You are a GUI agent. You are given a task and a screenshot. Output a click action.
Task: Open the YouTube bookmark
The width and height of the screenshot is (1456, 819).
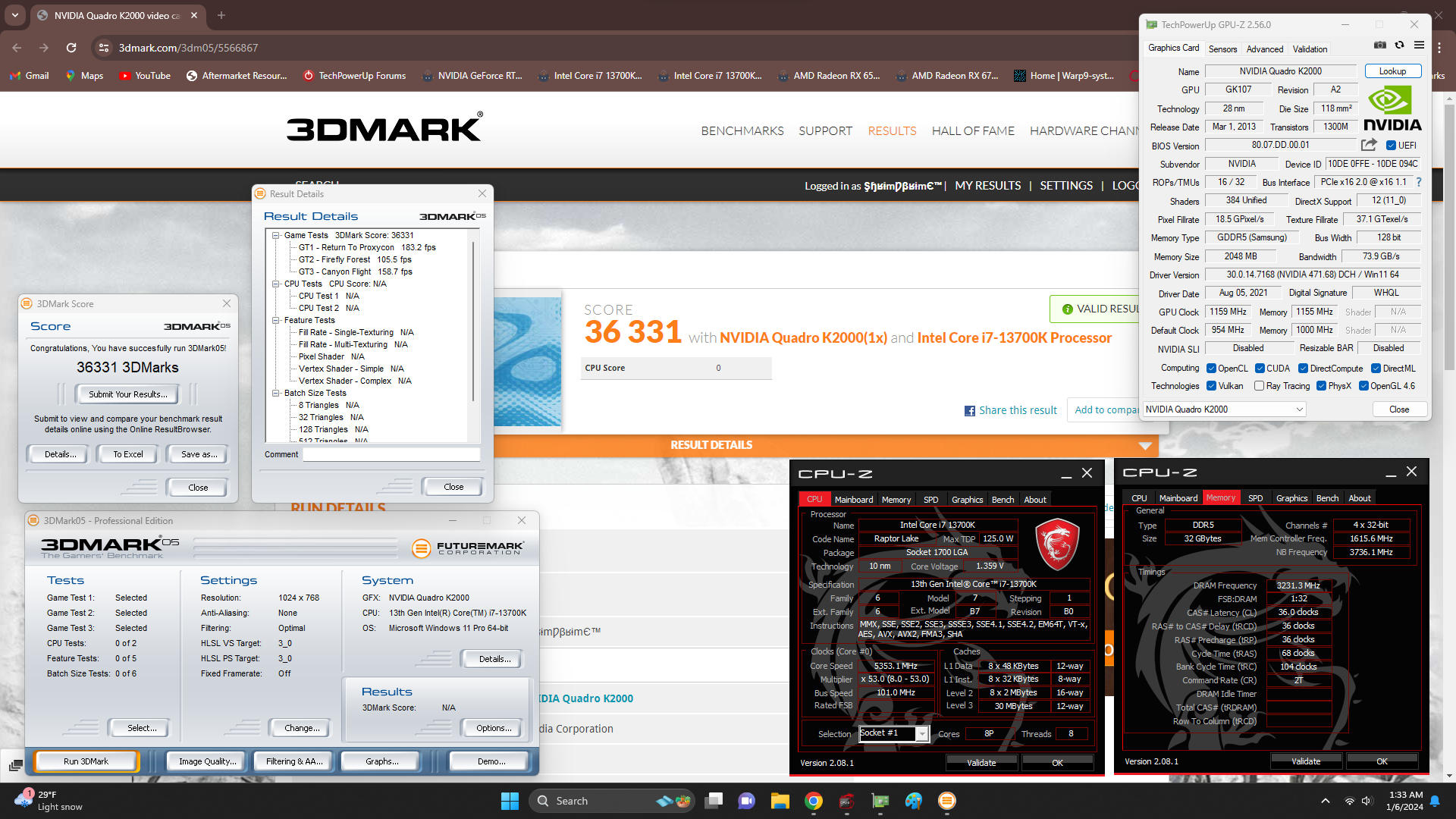145,76
